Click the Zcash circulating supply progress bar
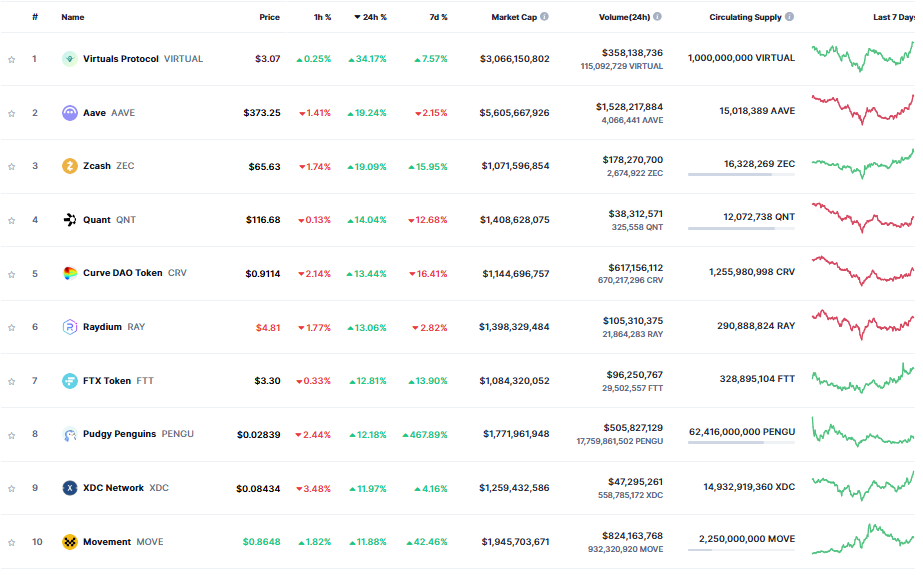Screen dimensions: 923x575 point(741,175)
